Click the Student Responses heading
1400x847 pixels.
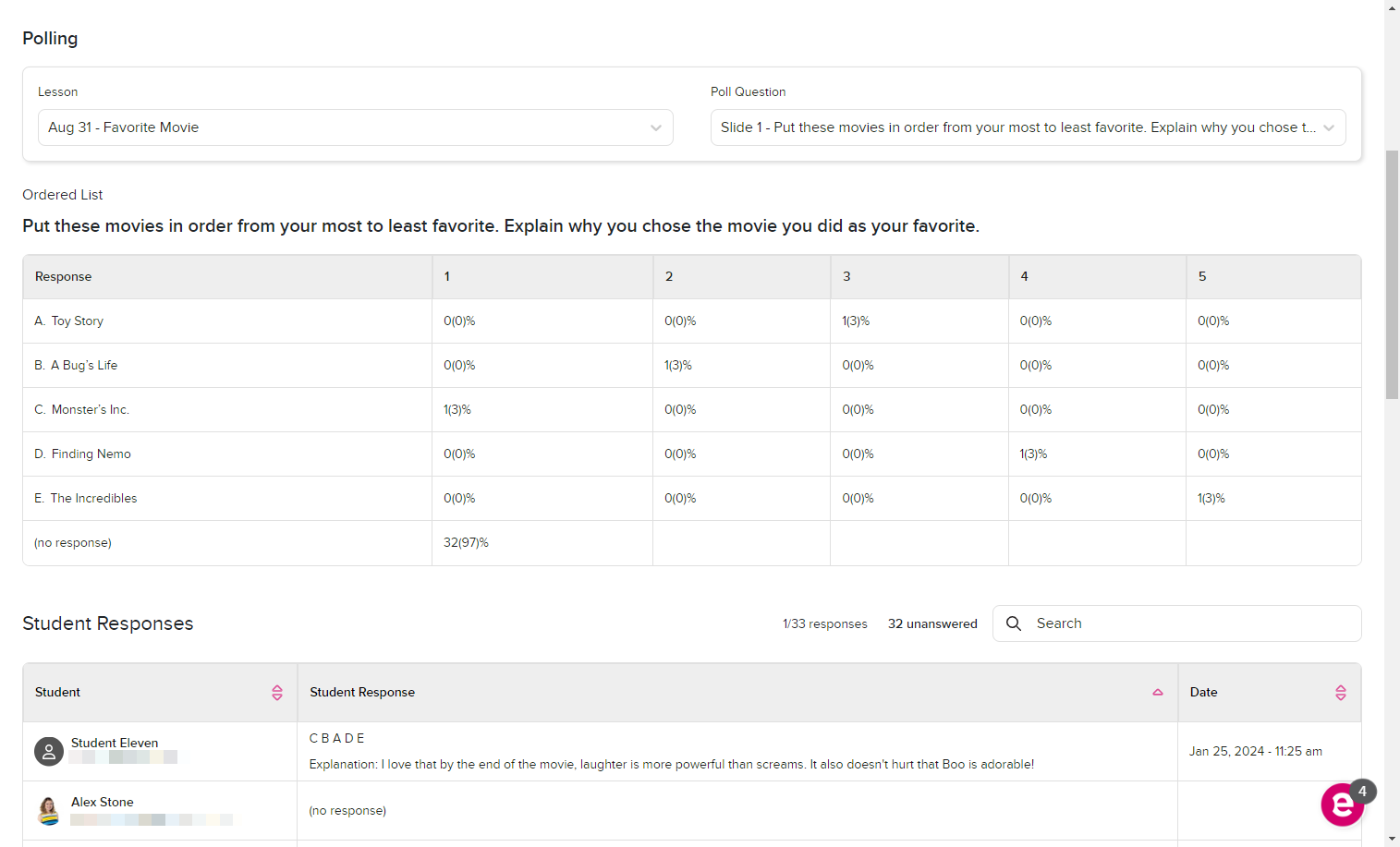point(108,623)
